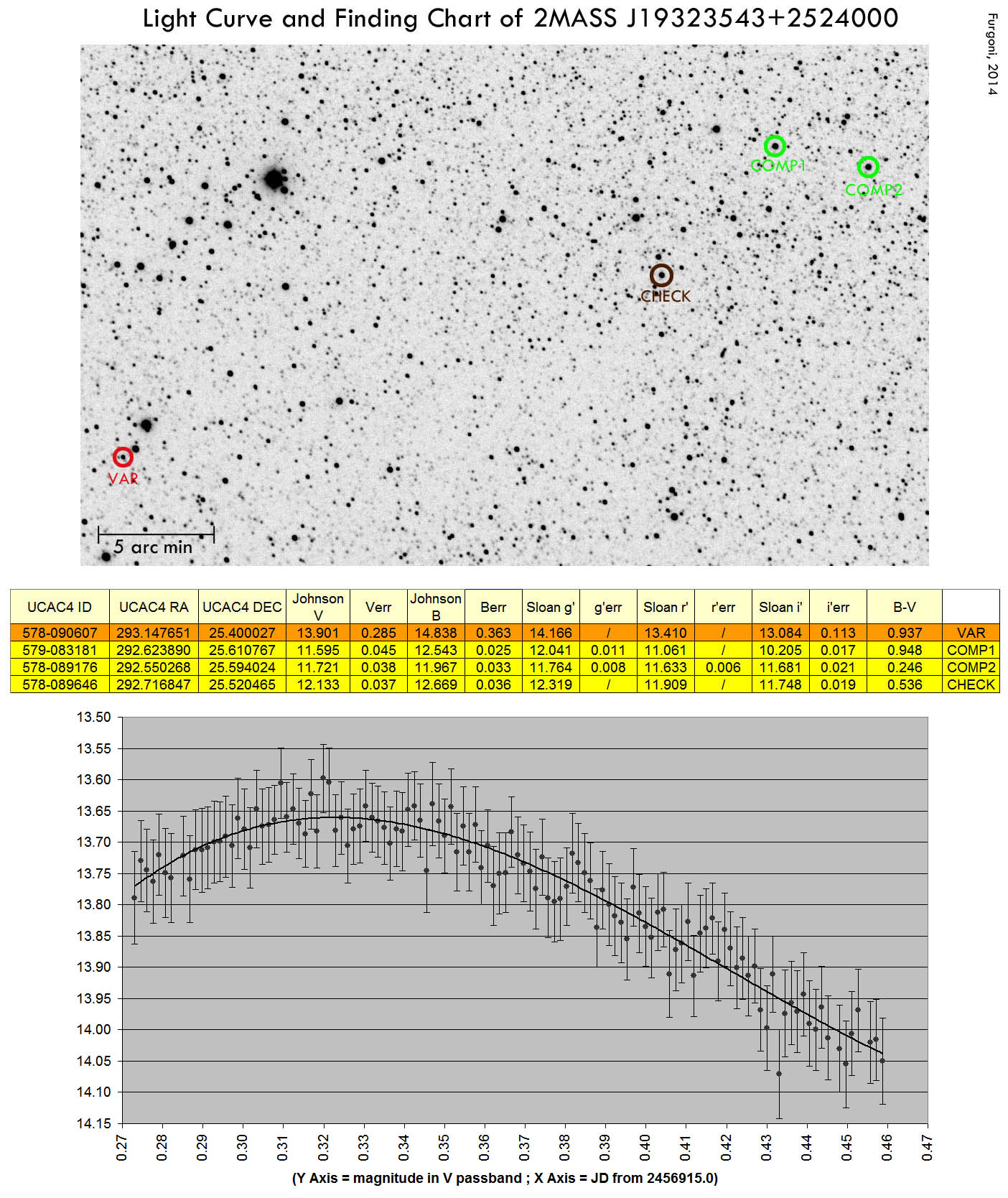Select the 'Sloan g'' column header
The image size is (1008, 1198).
pyautogui.click(x=551, y=607)
